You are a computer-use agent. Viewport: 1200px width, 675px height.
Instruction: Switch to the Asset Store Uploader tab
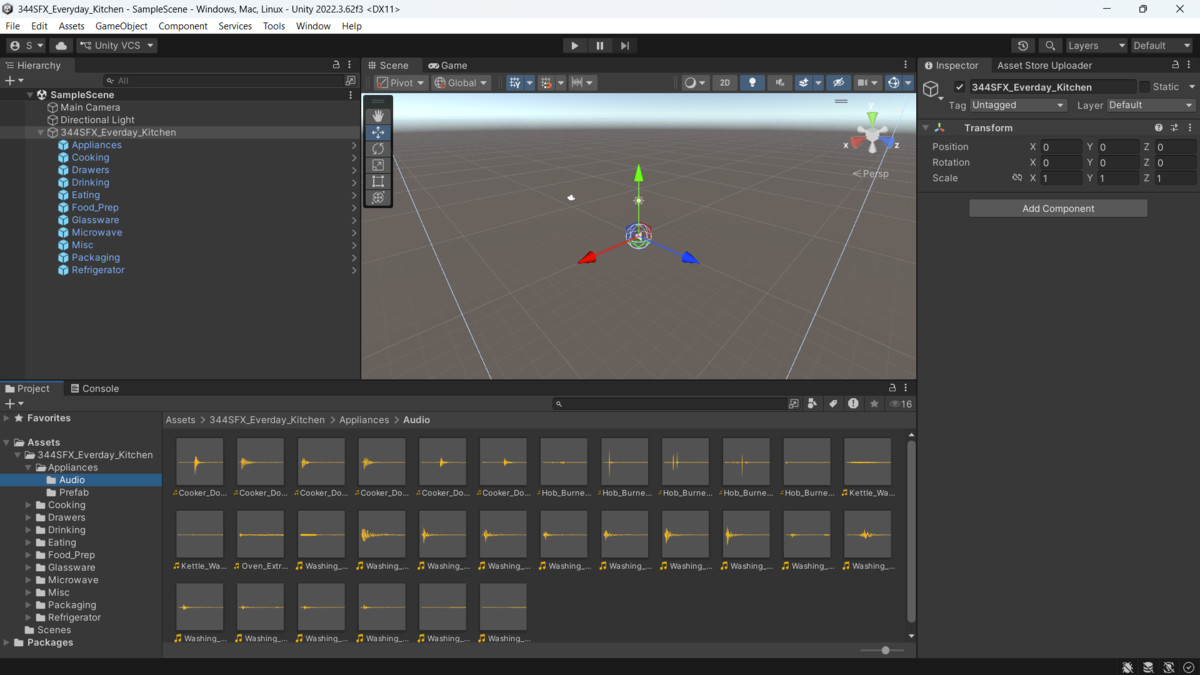1044,65
